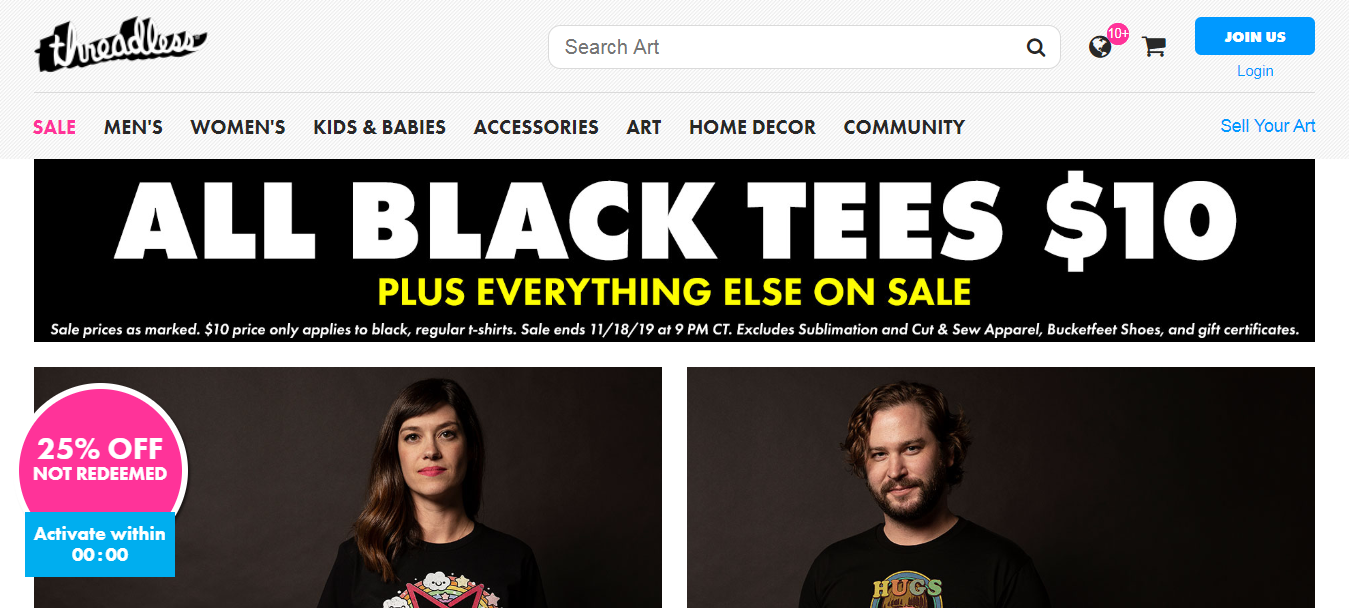This screenshot has width=1349, height=608.
Task: Click the Activate within timer box
Action: pos(100,544)
